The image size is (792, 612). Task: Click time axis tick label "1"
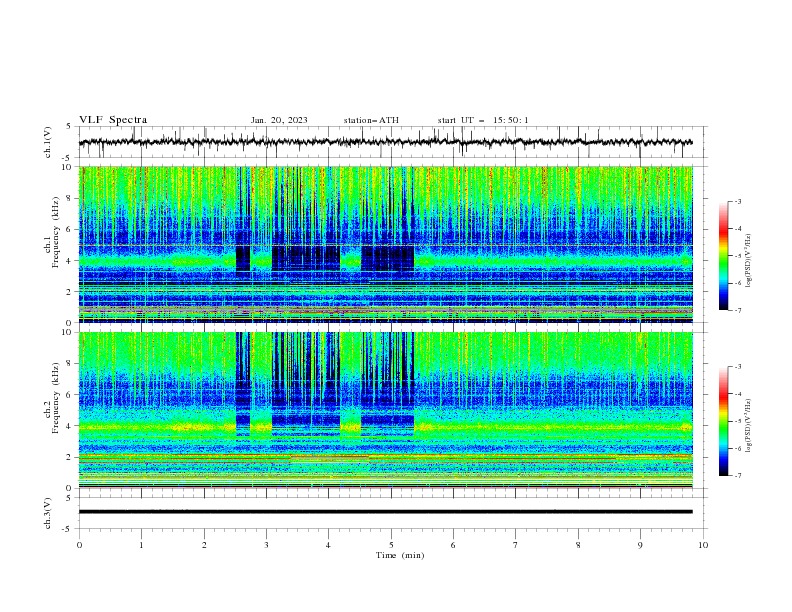click(141, 545)
